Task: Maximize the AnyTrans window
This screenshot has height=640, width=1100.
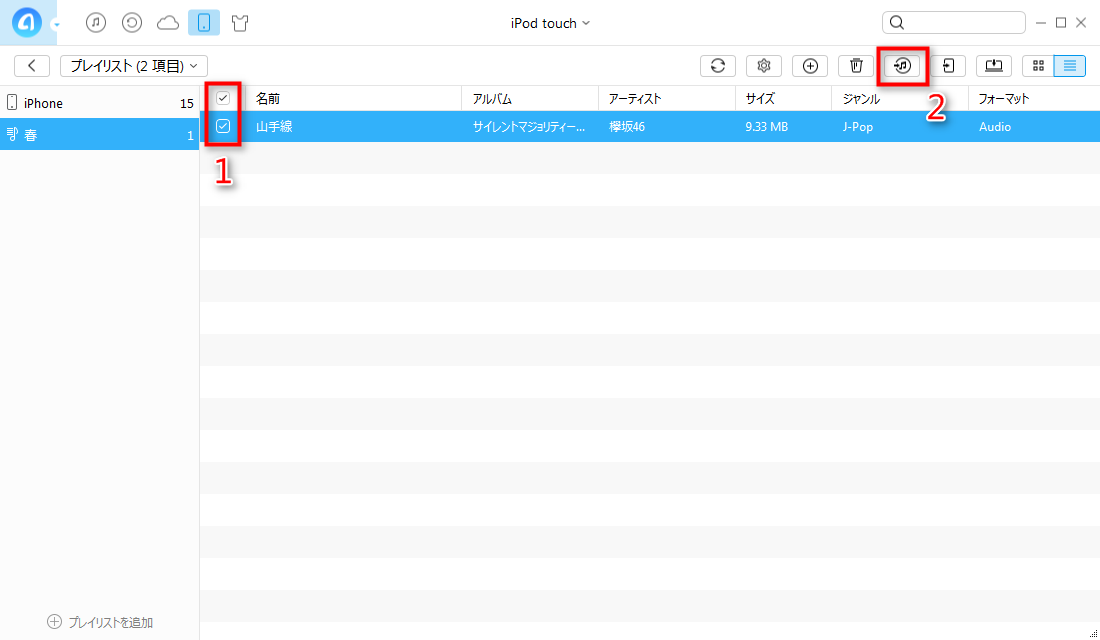Action: coord(1061,23)
